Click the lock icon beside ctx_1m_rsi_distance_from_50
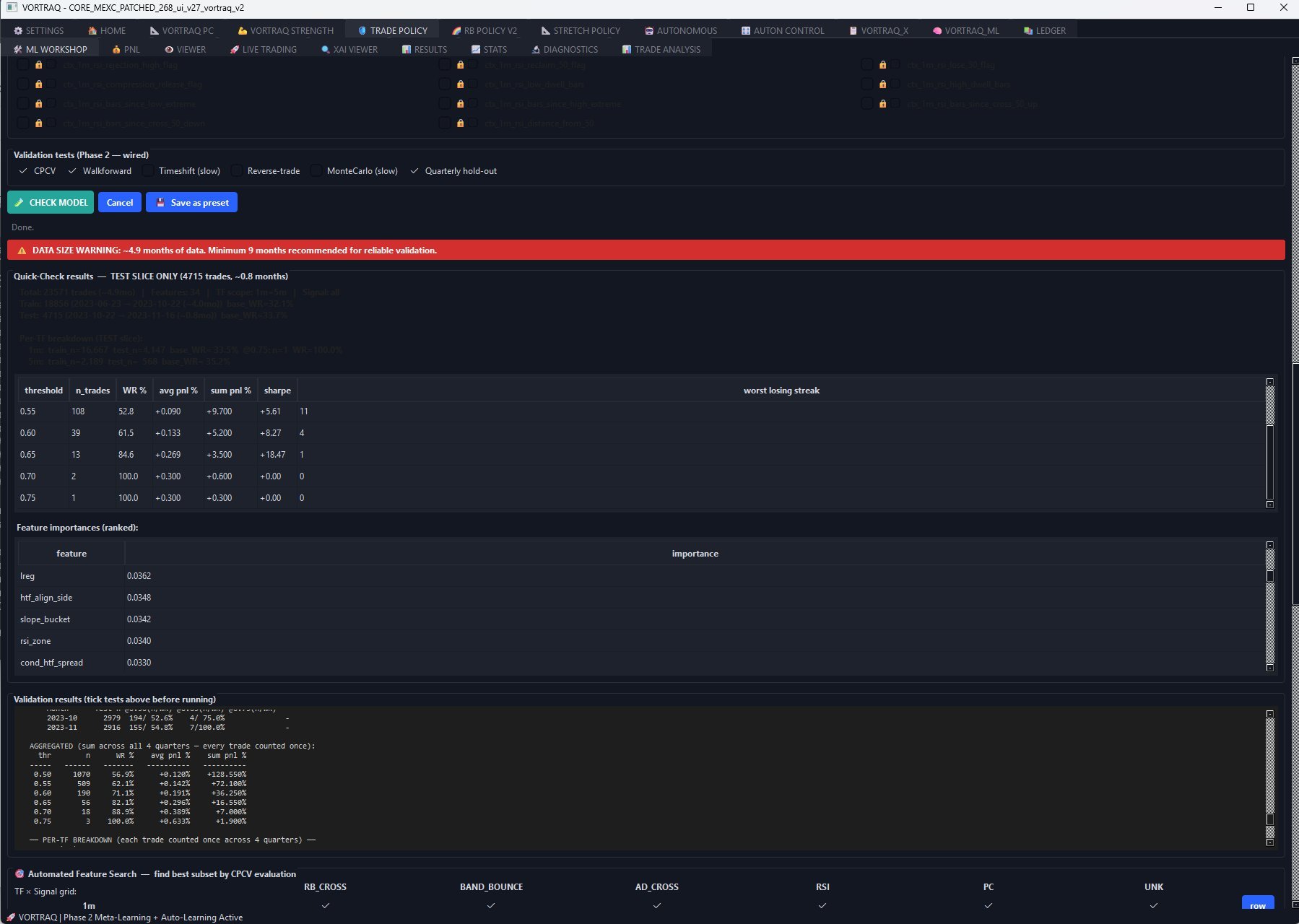 [461, 123]
